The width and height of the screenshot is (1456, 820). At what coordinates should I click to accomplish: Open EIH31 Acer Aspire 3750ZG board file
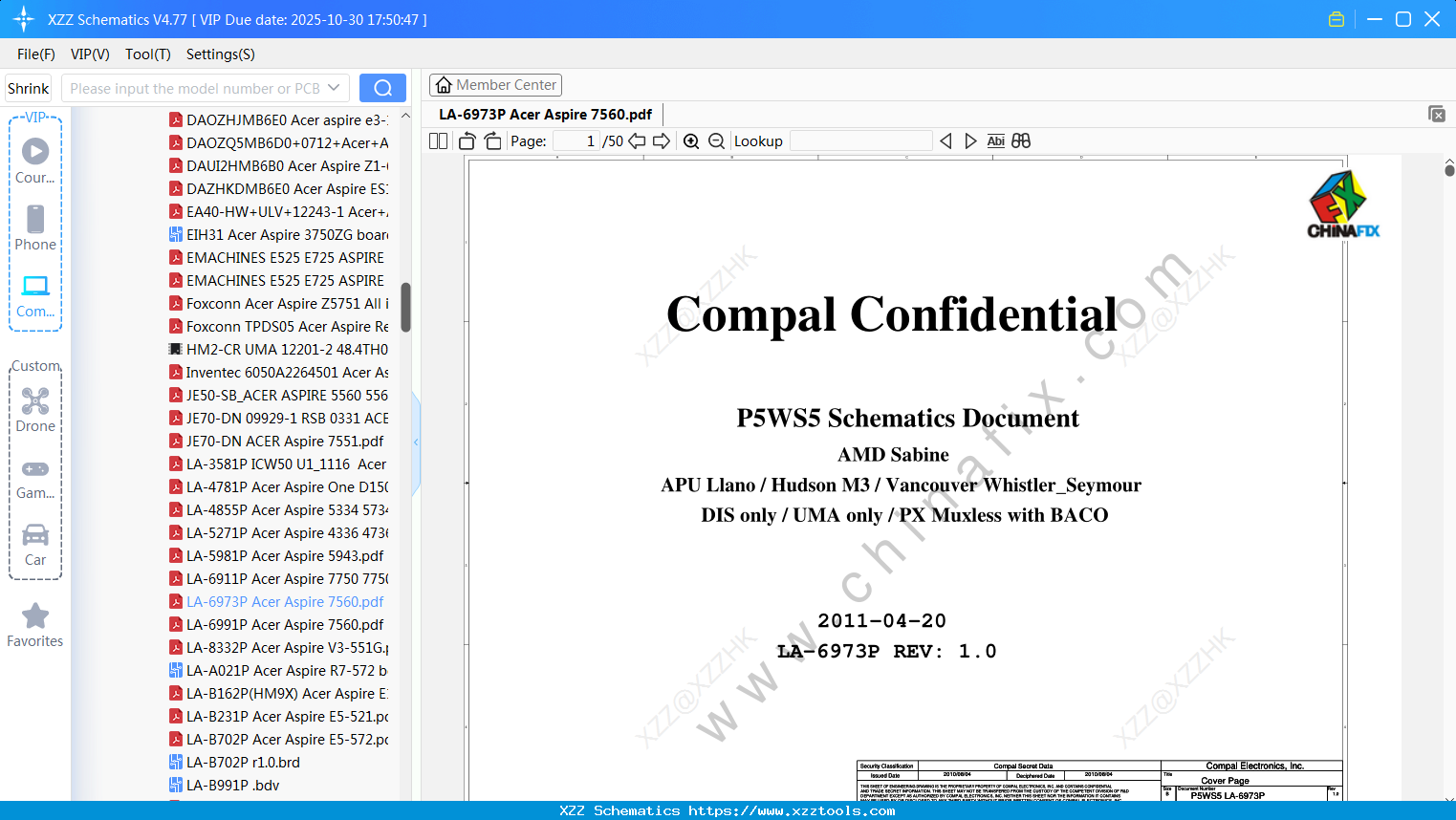click(279, 235)
